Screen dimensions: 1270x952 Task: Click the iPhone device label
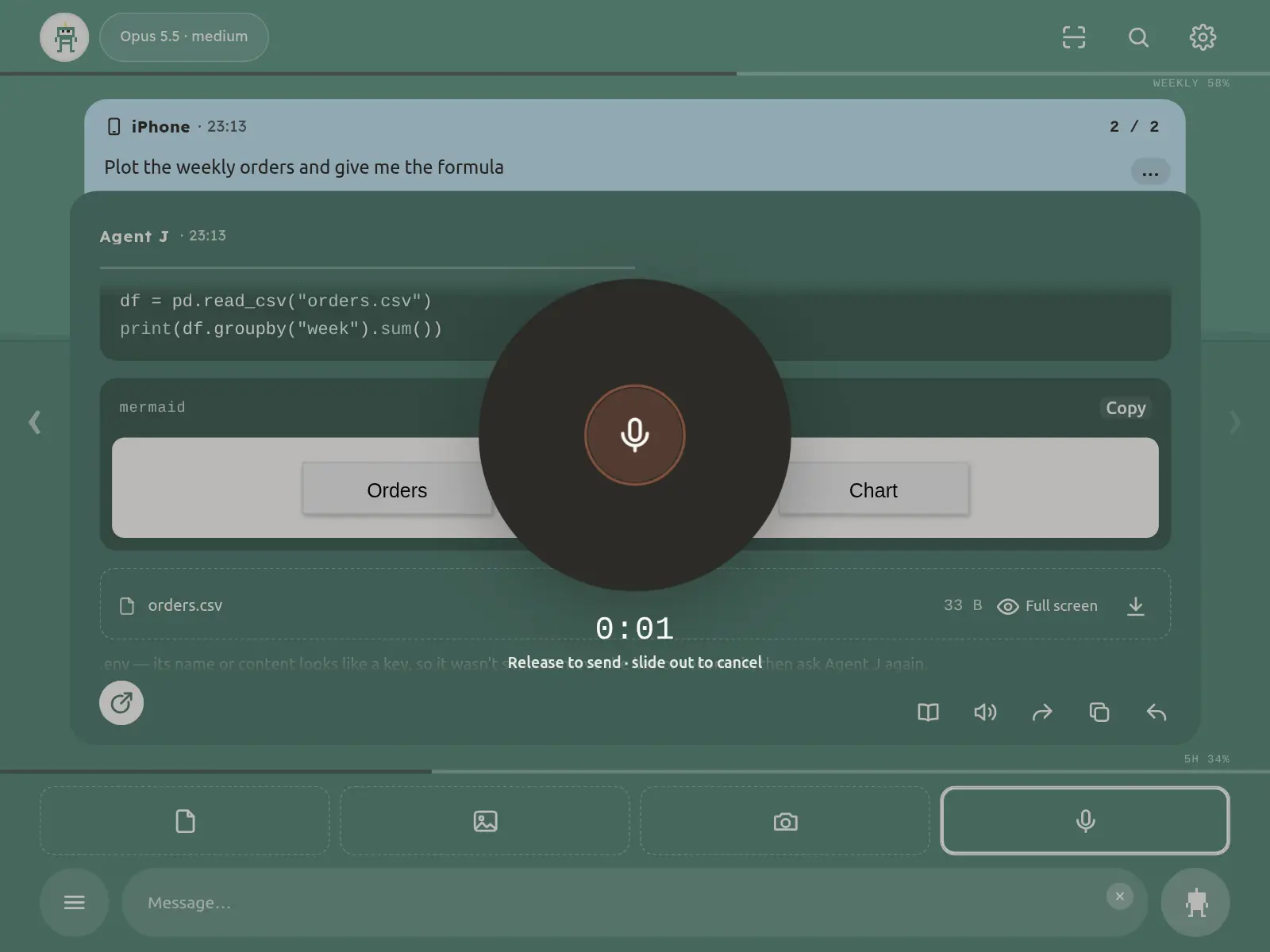160,127
